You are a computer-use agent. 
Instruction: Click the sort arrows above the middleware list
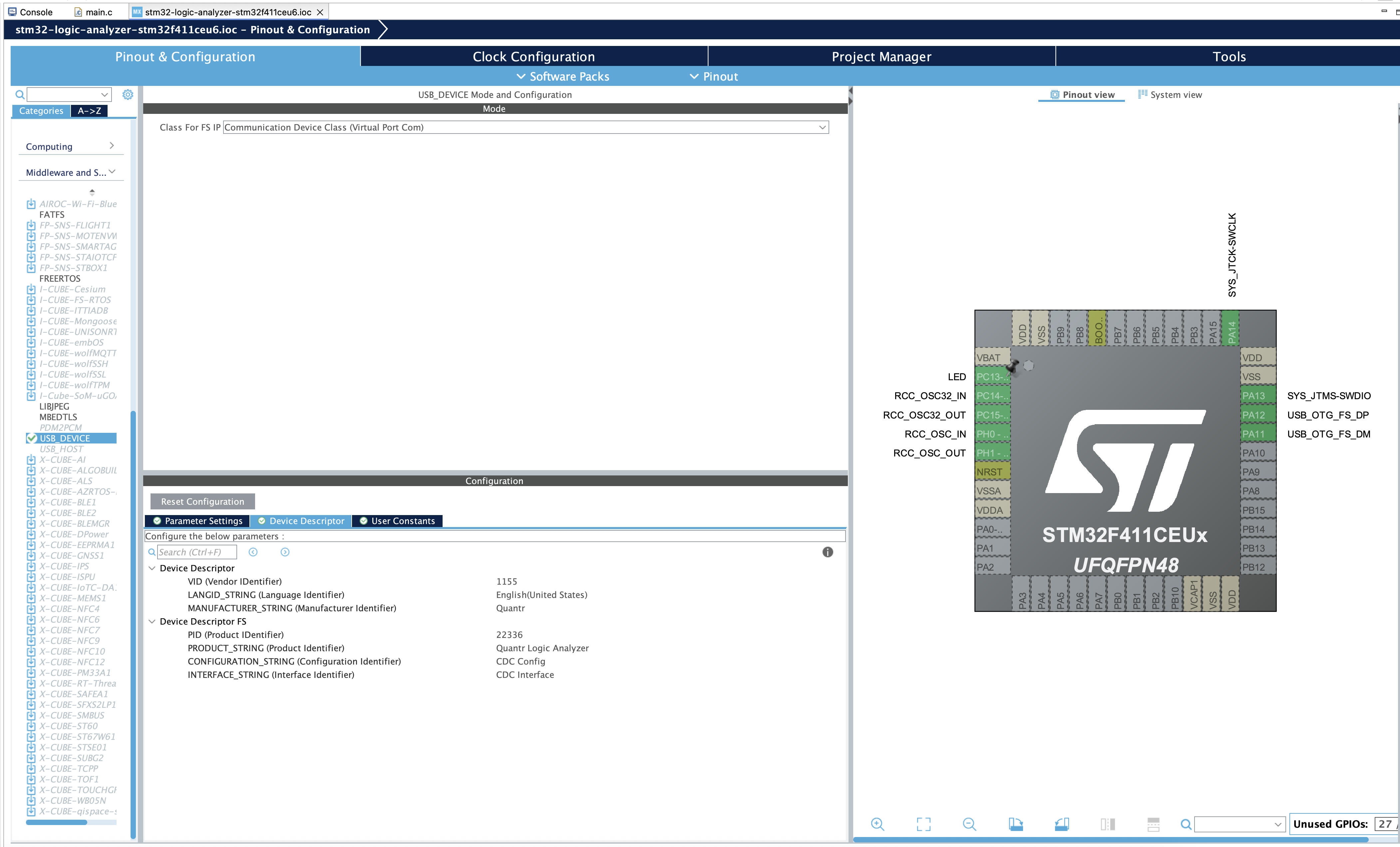(x=92, y=192)
